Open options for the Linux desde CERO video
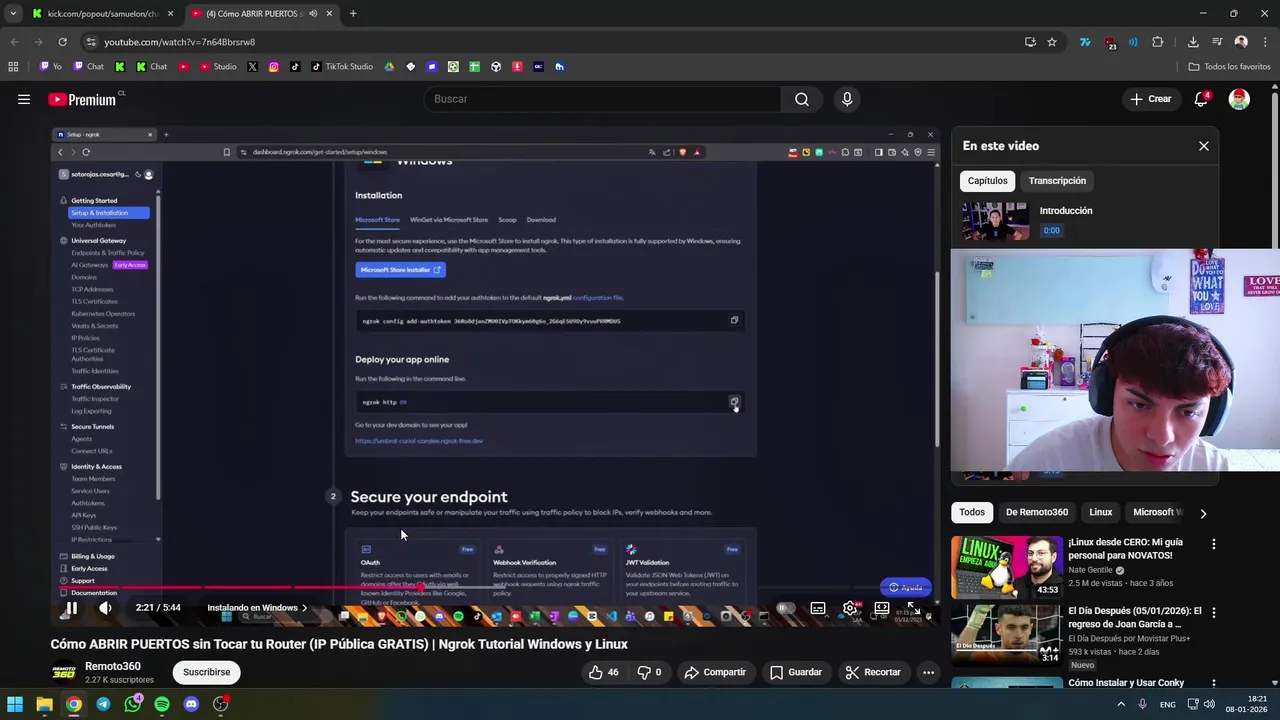The height and width of the screenshot is (720, 1280). tap(1214, 544)
